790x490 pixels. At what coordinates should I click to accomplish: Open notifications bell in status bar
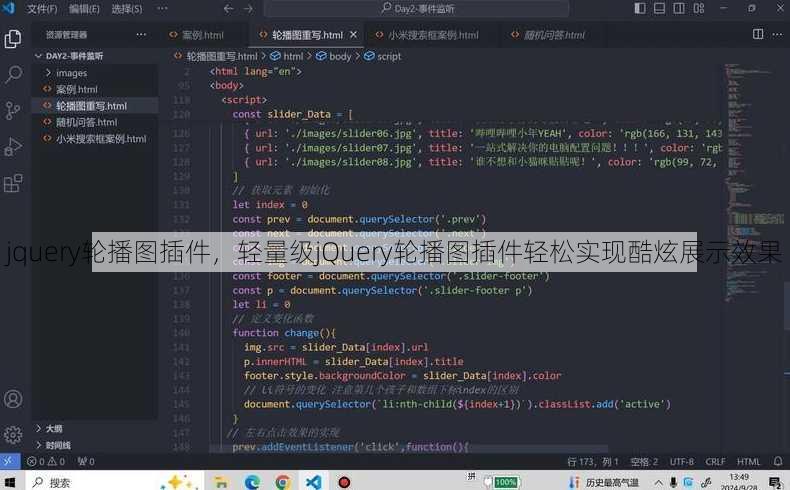778,461
